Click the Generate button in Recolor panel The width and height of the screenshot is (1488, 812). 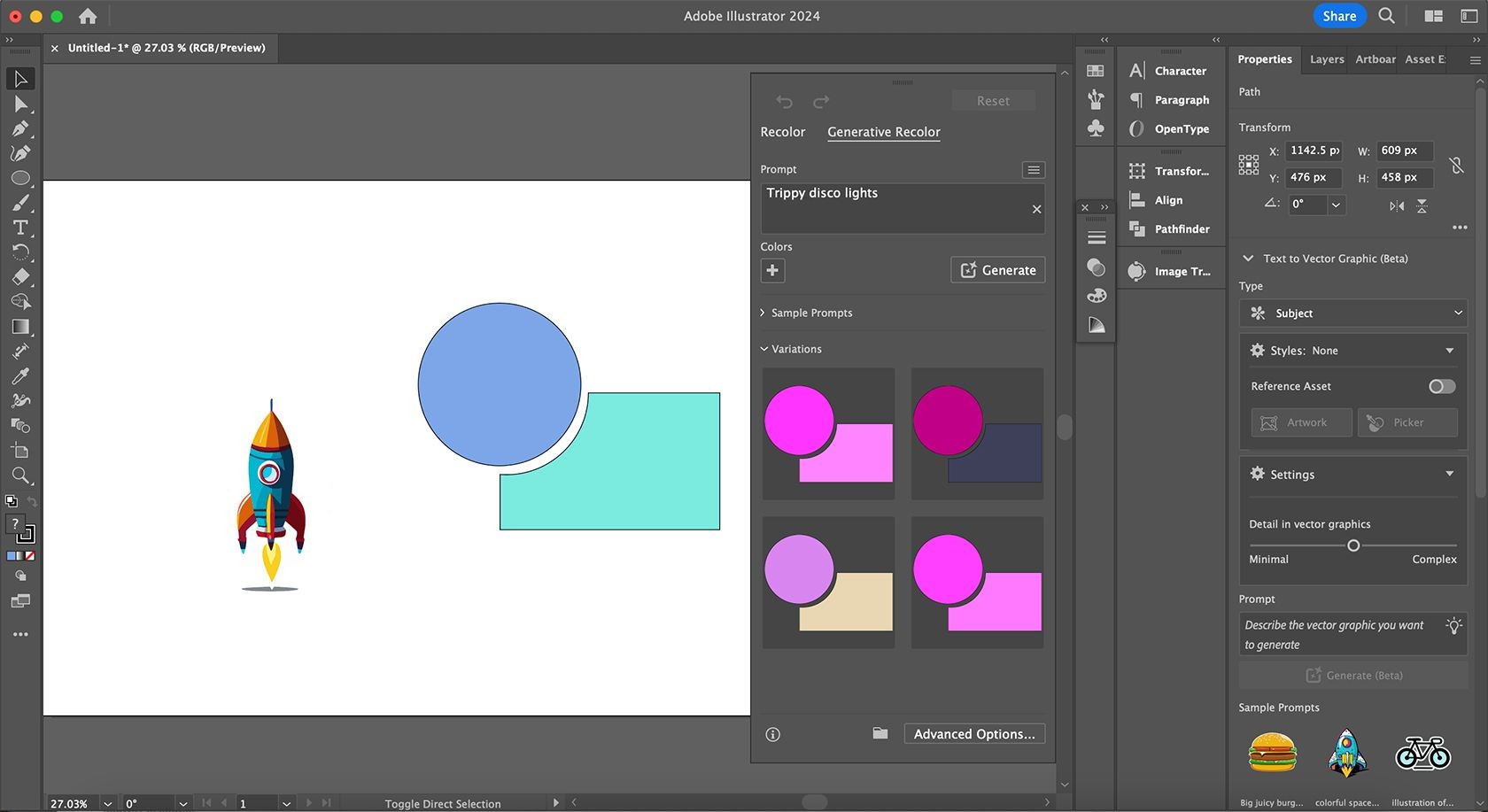pyautogui.click(x=998, y=270)
